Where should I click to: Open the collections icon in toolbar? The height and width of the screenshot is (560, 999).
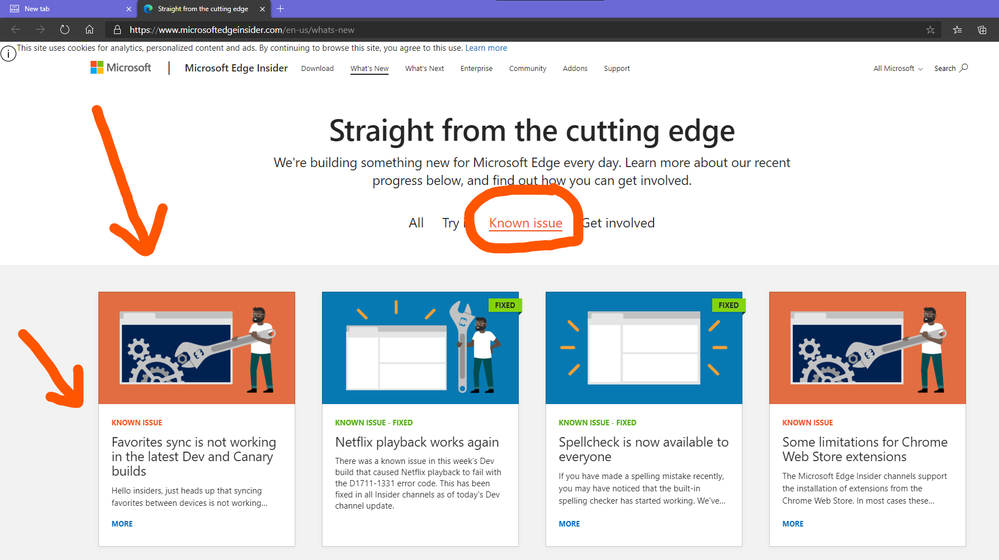[x=982, y=30]
